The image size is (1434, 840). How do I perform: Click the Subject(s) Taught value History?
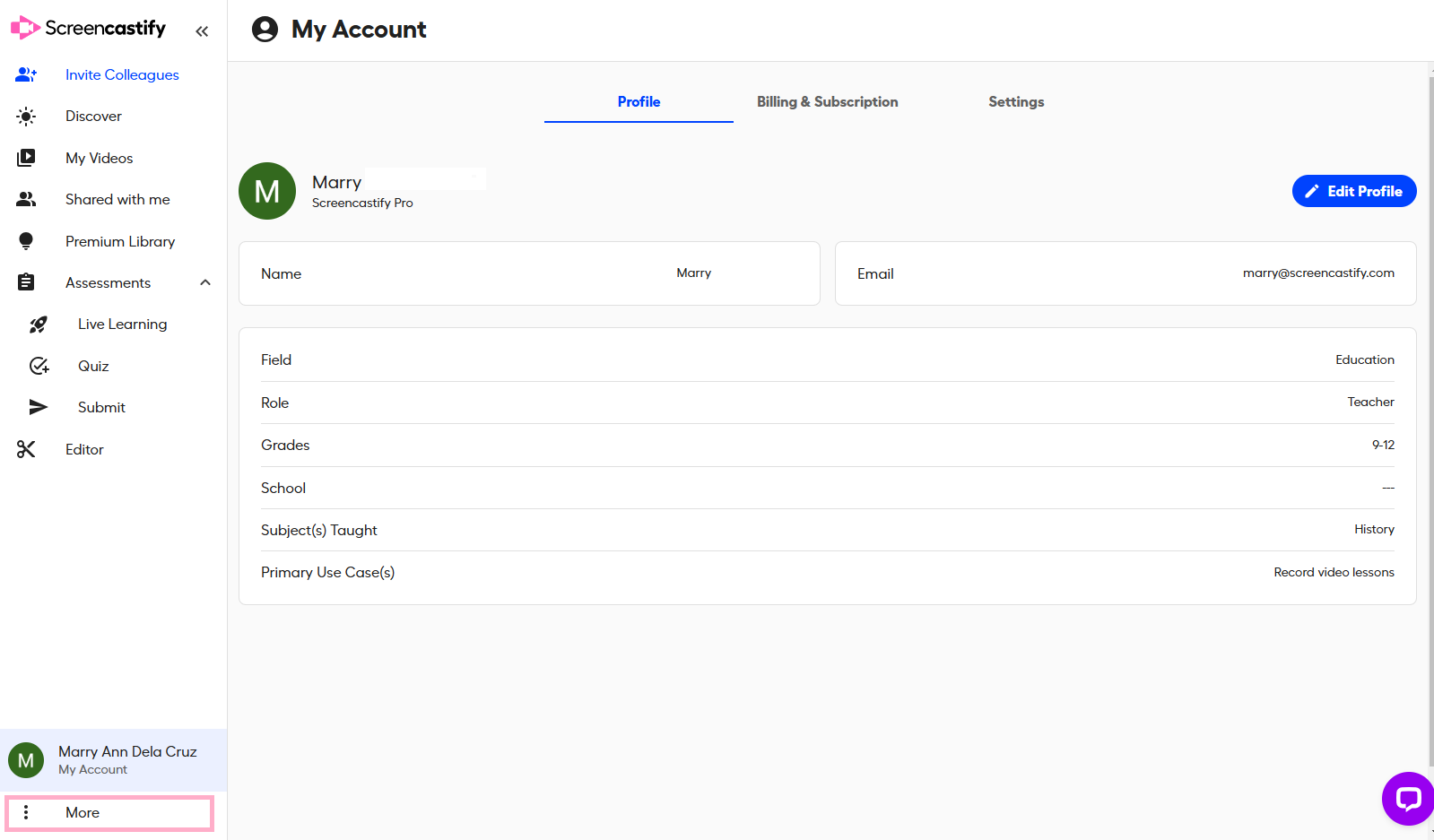click(x=1374, y=529)
